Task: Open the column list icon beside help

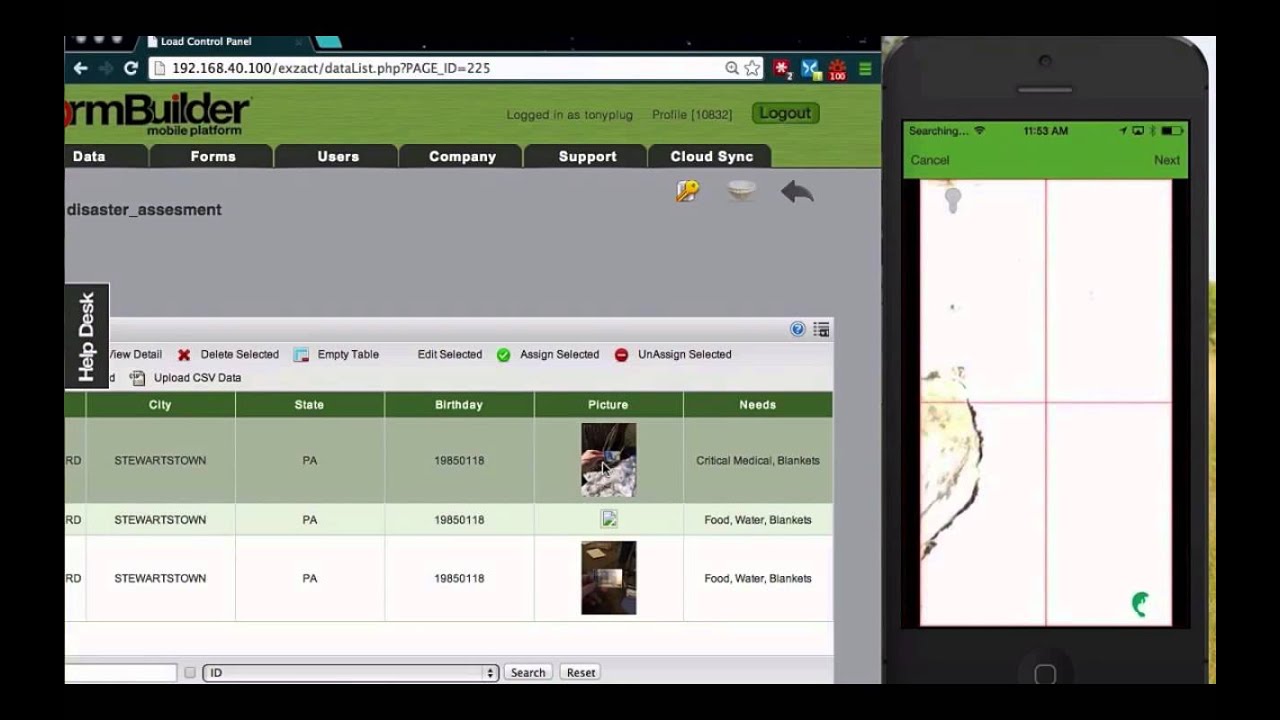Action: (821, 329)
